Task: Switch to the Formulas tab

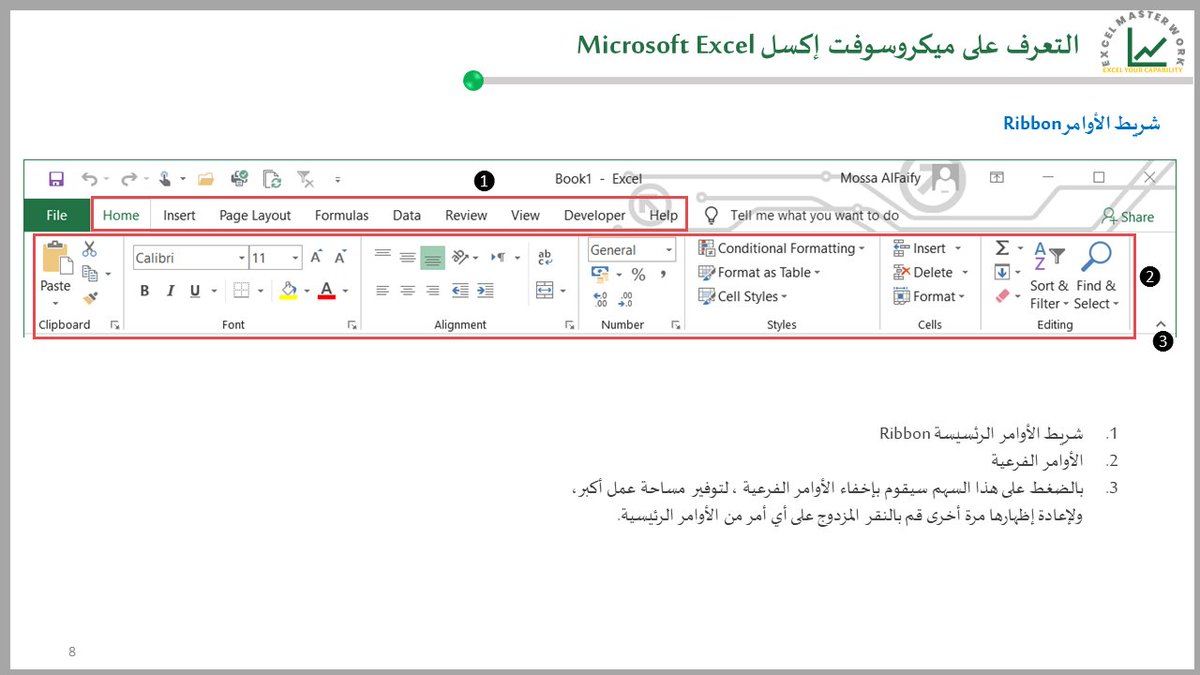Action: point(341,215)
